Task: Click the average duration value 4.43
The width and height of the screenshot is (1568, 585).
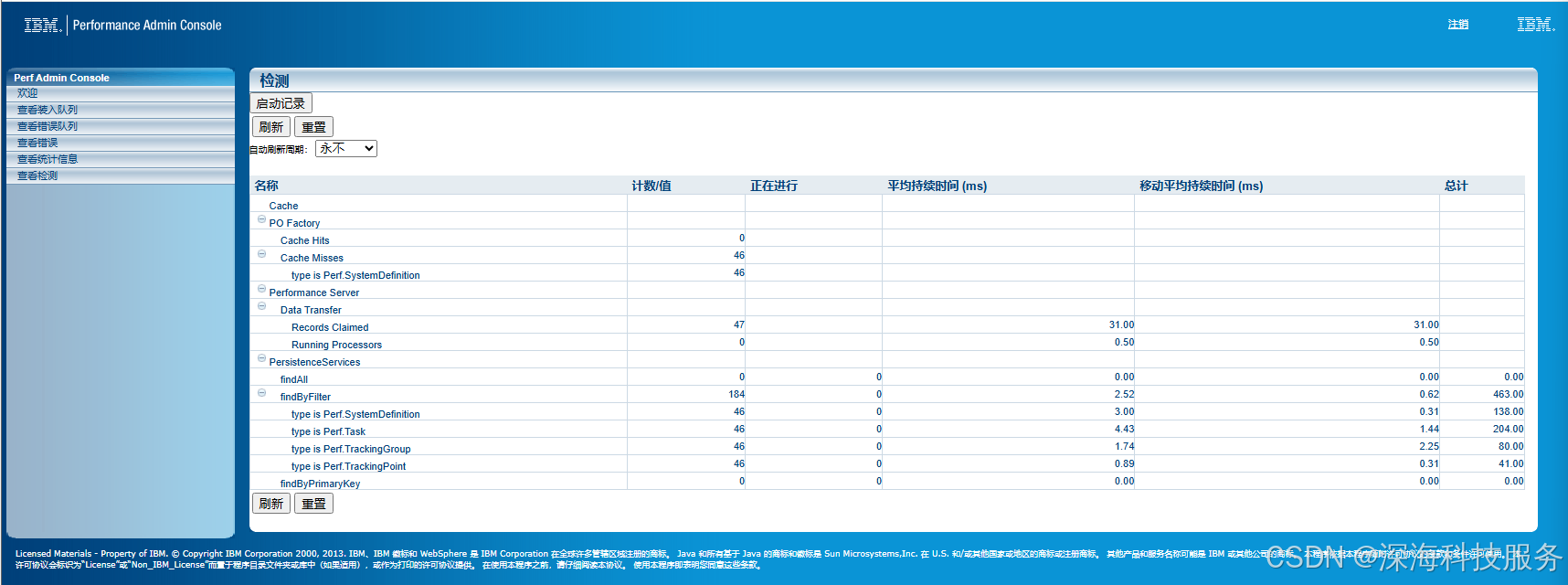Action: pyautogui.click(x=1124, y=429)
